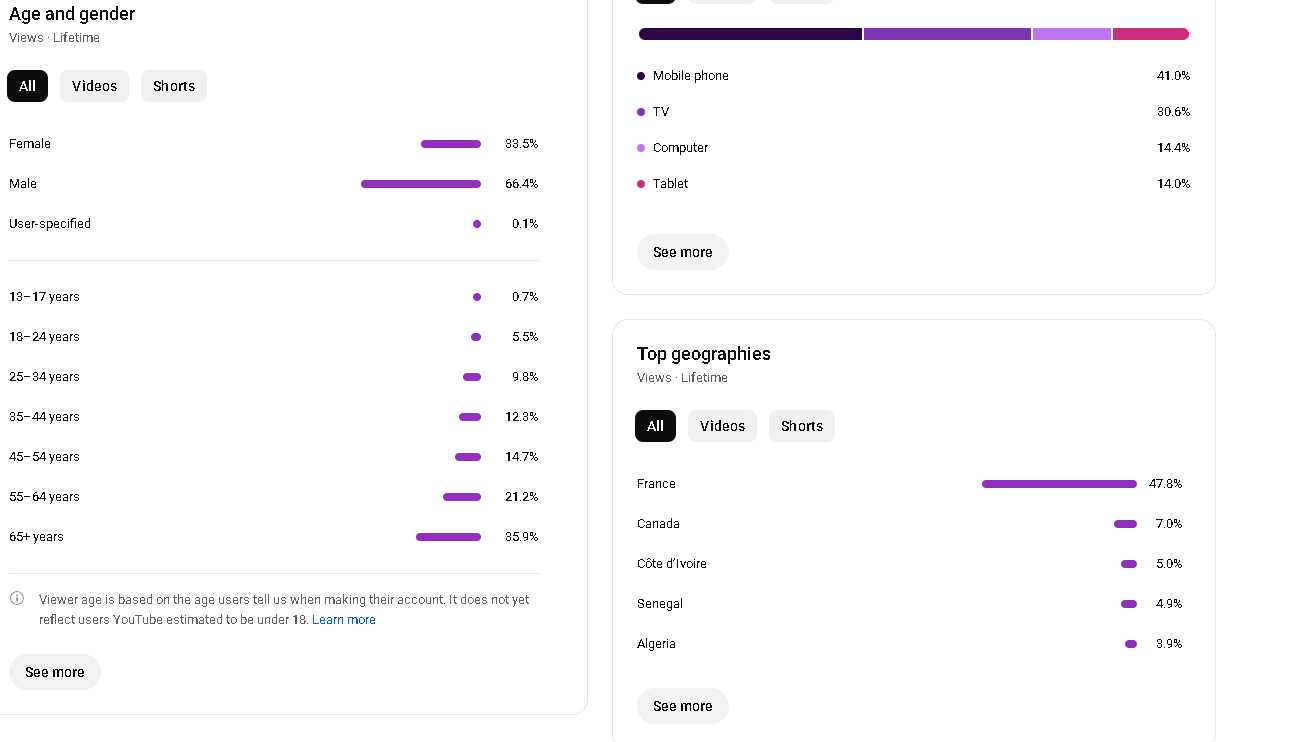Screen dimensions: 1304x742
Task: Click the Mobile phone legend dot
Action: (x=641, y=76)
